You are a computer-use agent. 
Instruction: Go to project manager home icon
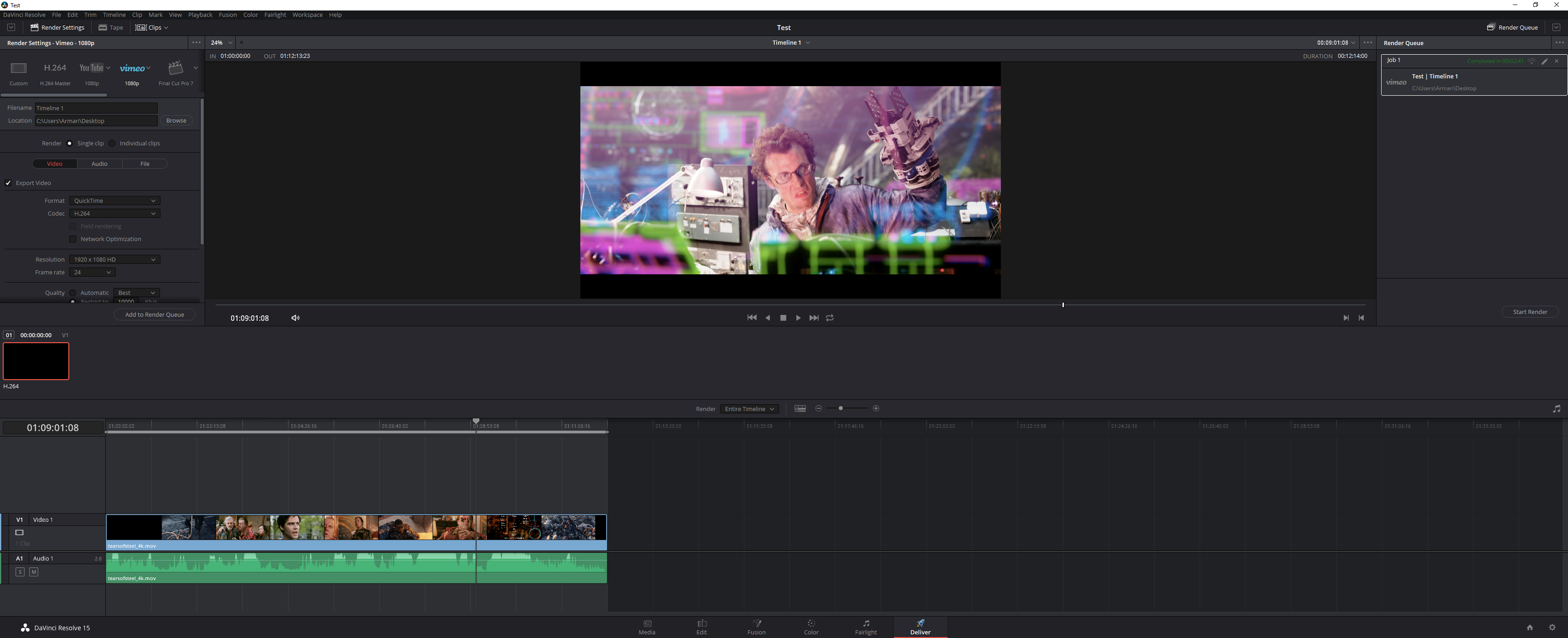tap(1530, 628)
